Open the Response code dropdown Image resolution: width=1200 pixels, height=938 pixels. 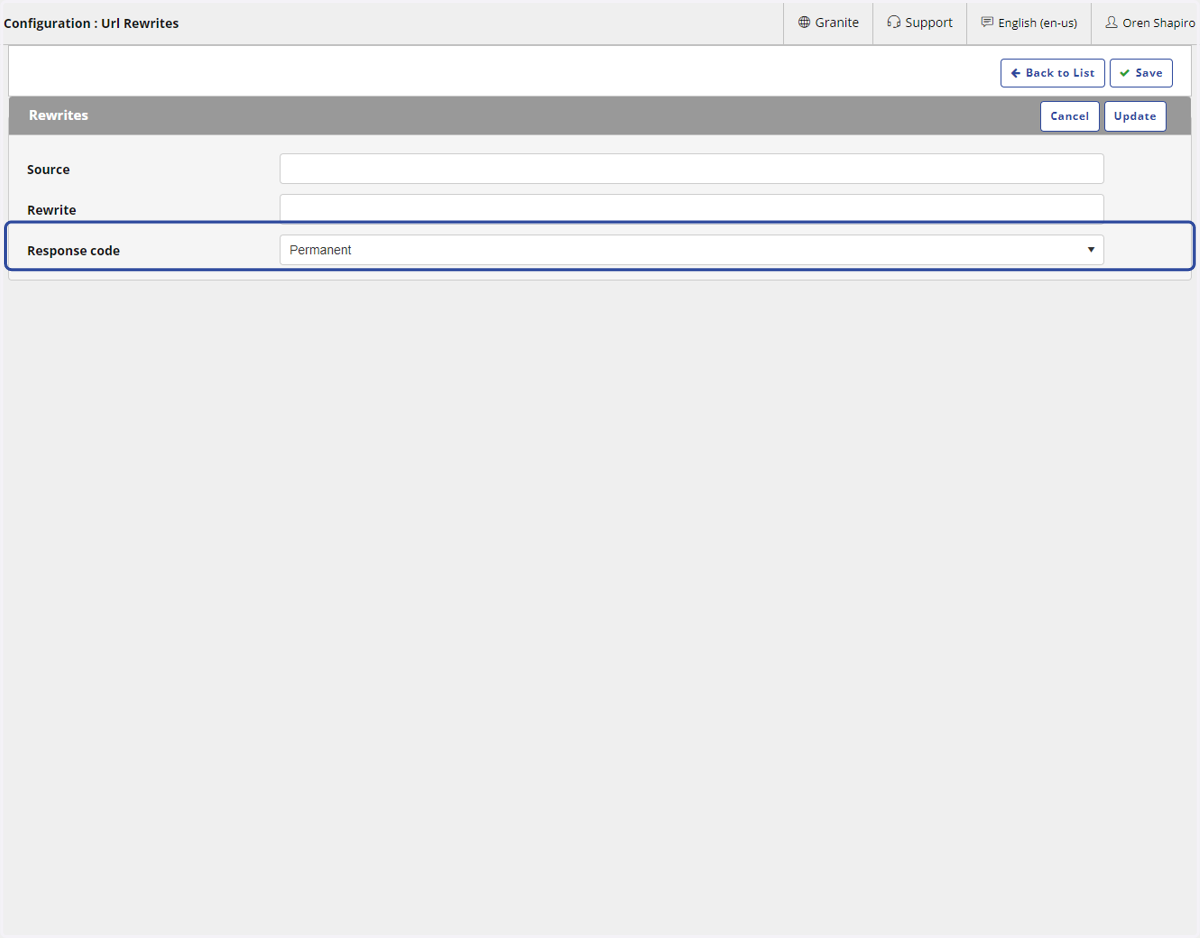click(x=692, y=250)
